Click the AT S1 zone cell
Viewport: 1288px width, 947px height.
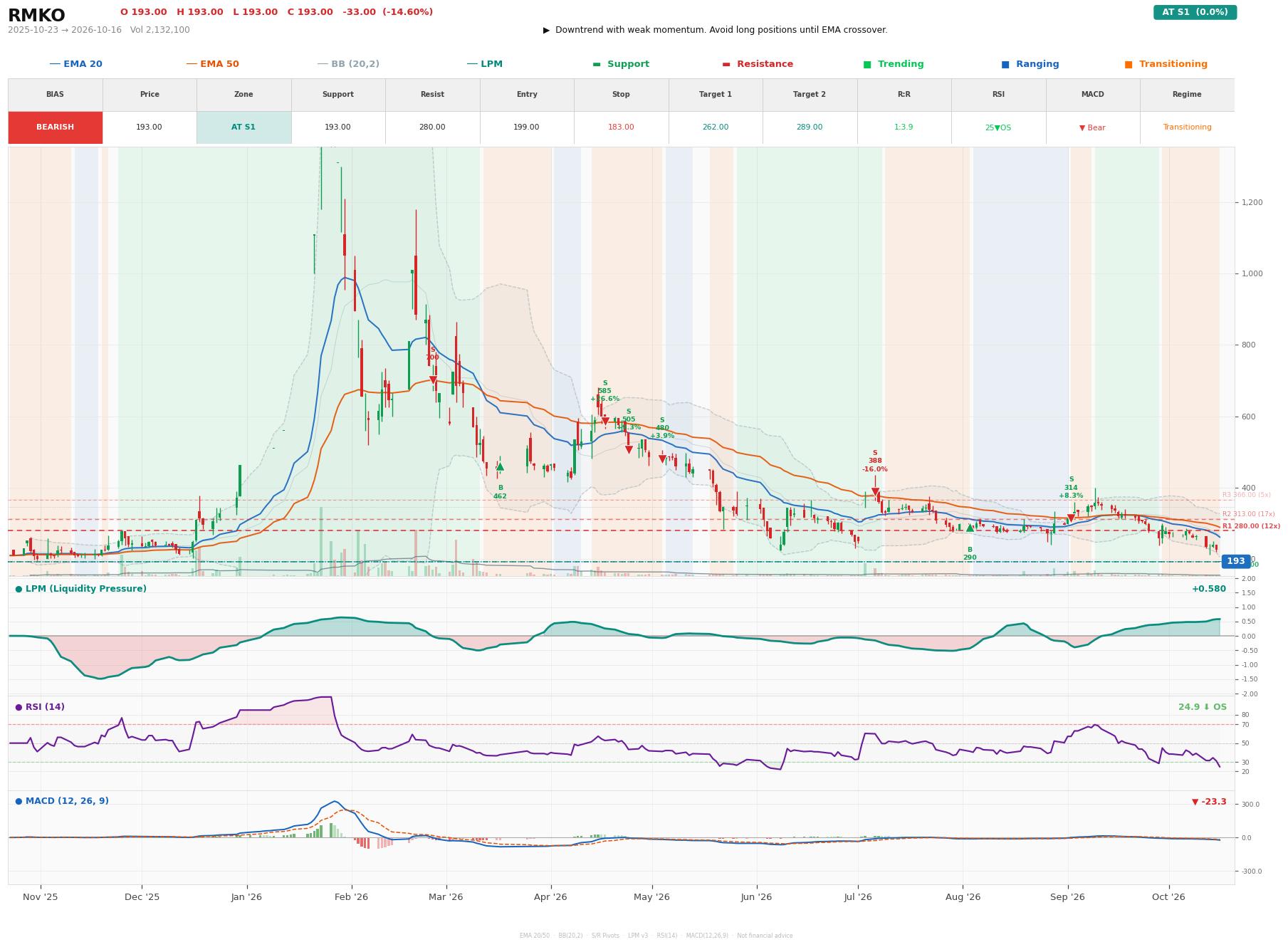click(x=244, y=127)
